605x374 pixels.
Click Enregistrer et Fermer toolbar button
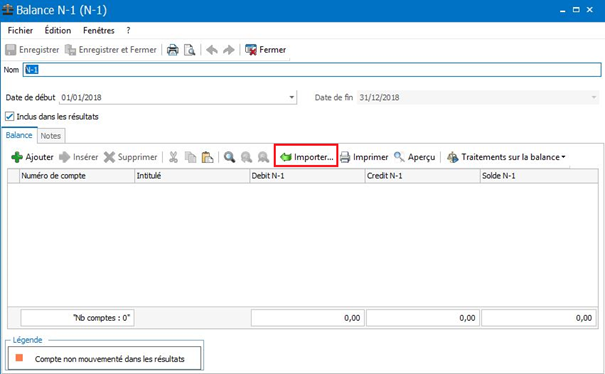pos(111,50)
